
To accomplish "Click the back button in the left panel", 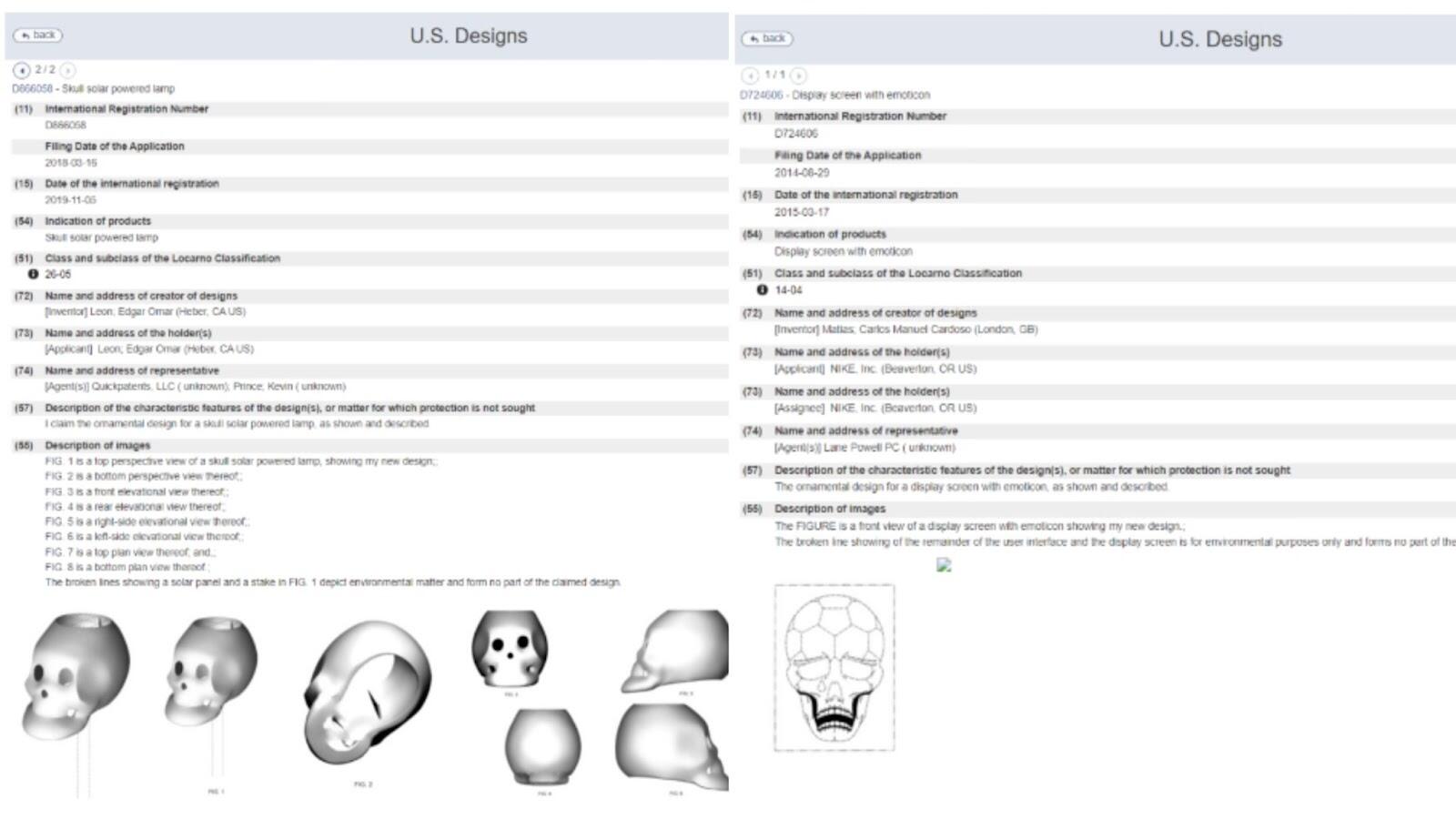I will coord(37,35).
